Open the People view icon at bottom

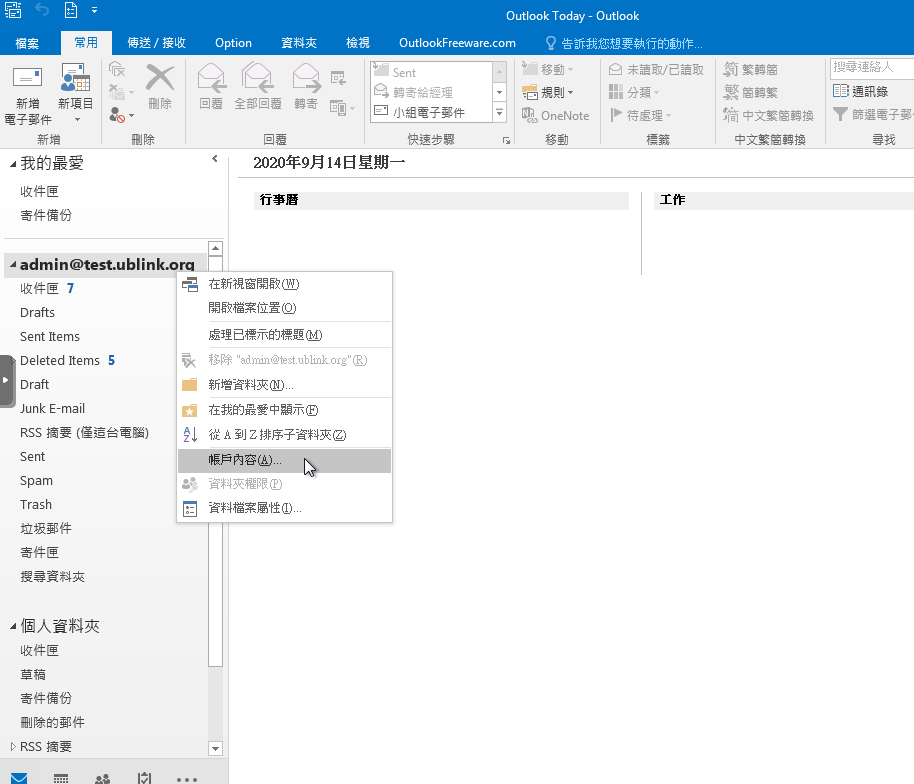(x=102, y=778)
